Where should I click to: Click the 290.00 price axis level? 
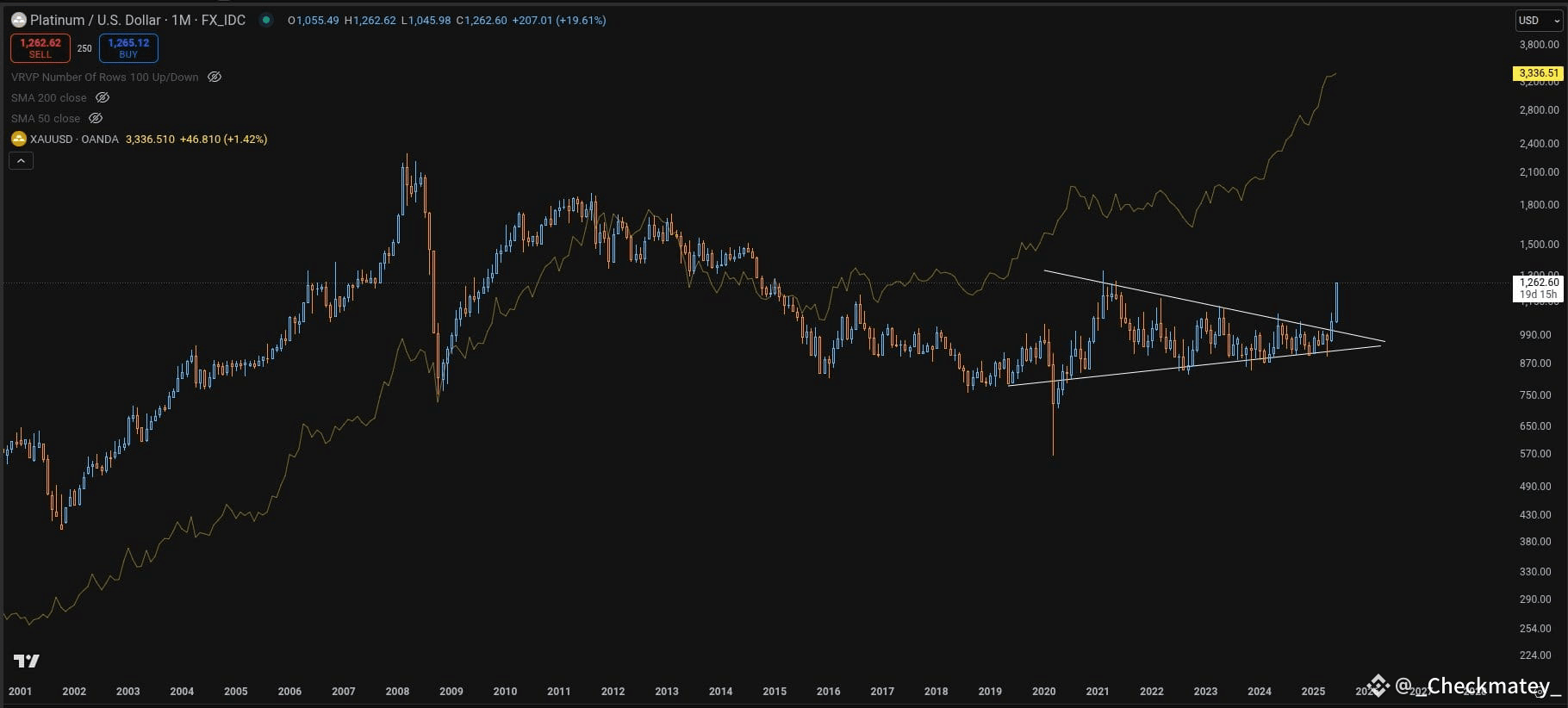pyautogui.click(x=1535, y=599)
